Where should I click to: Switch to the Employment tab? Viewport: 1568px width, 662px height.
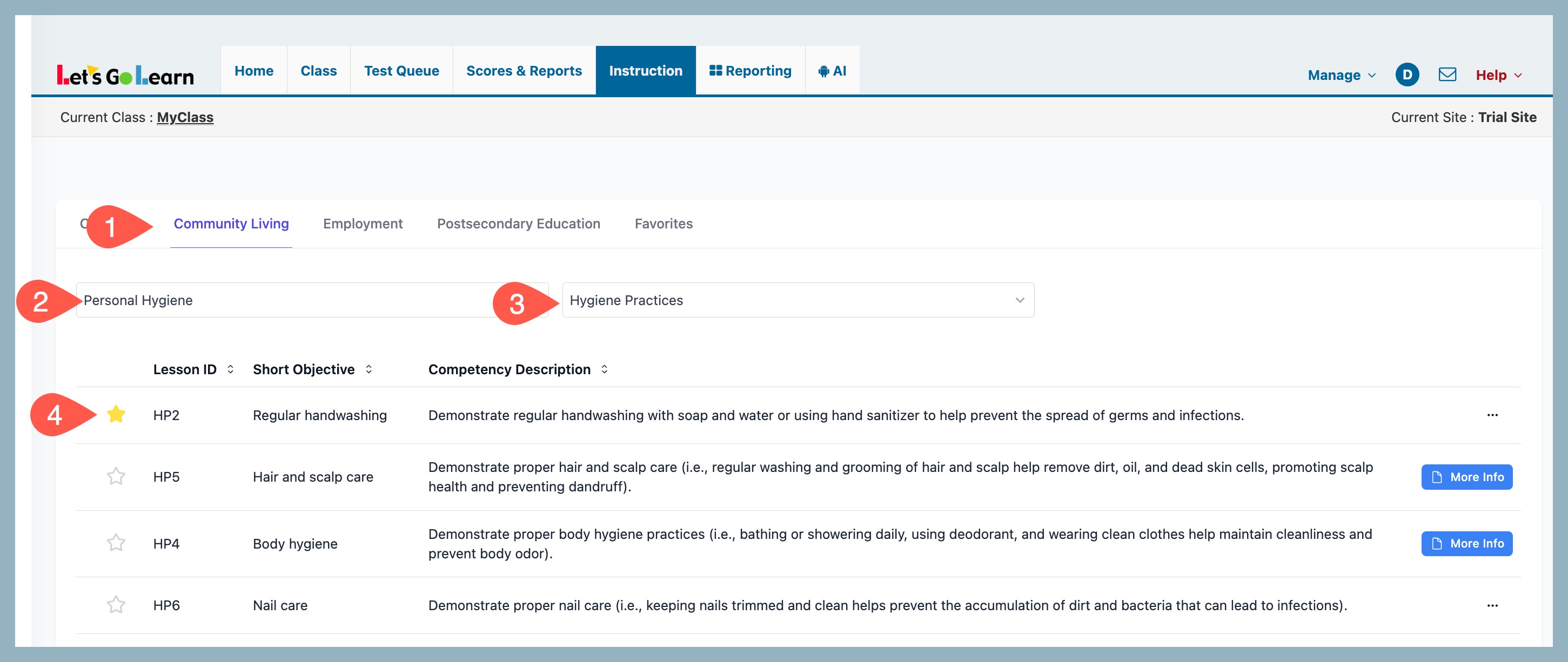click(363, 224)
